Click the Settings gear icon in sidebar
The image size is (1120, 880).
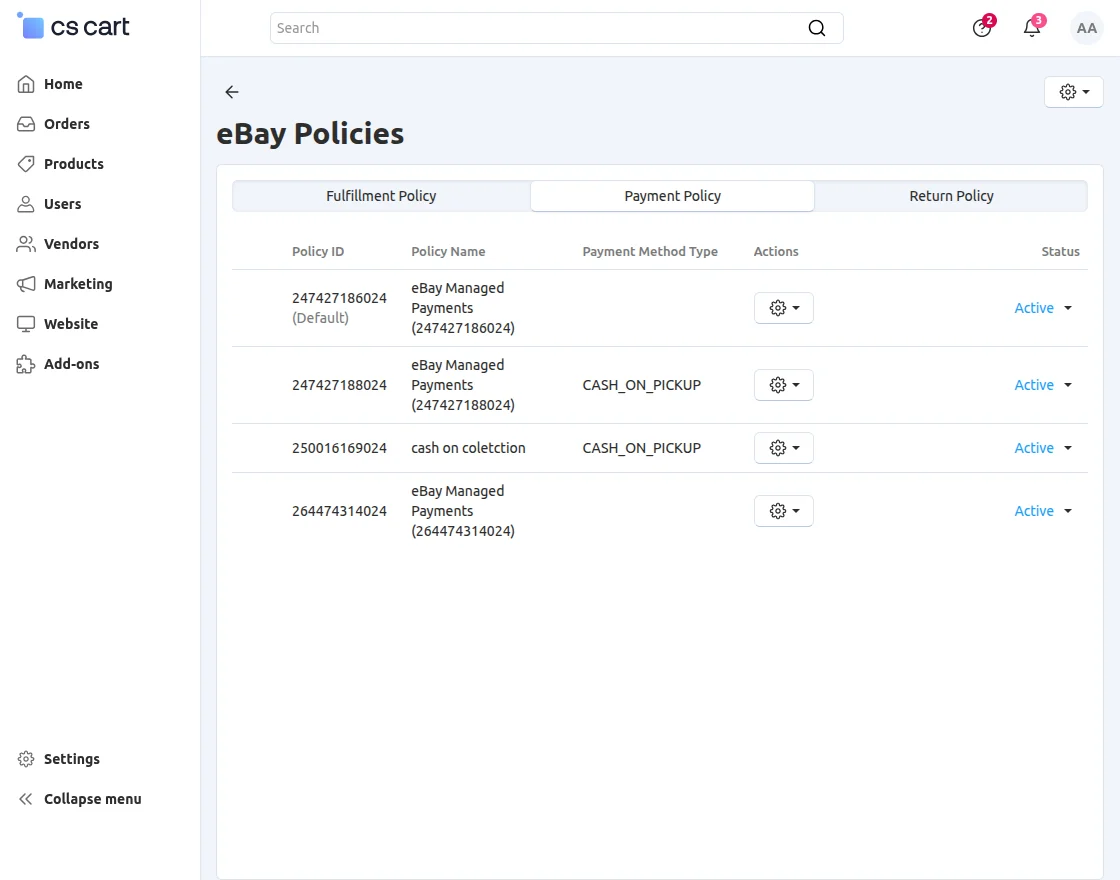click(x=26, y=759)
